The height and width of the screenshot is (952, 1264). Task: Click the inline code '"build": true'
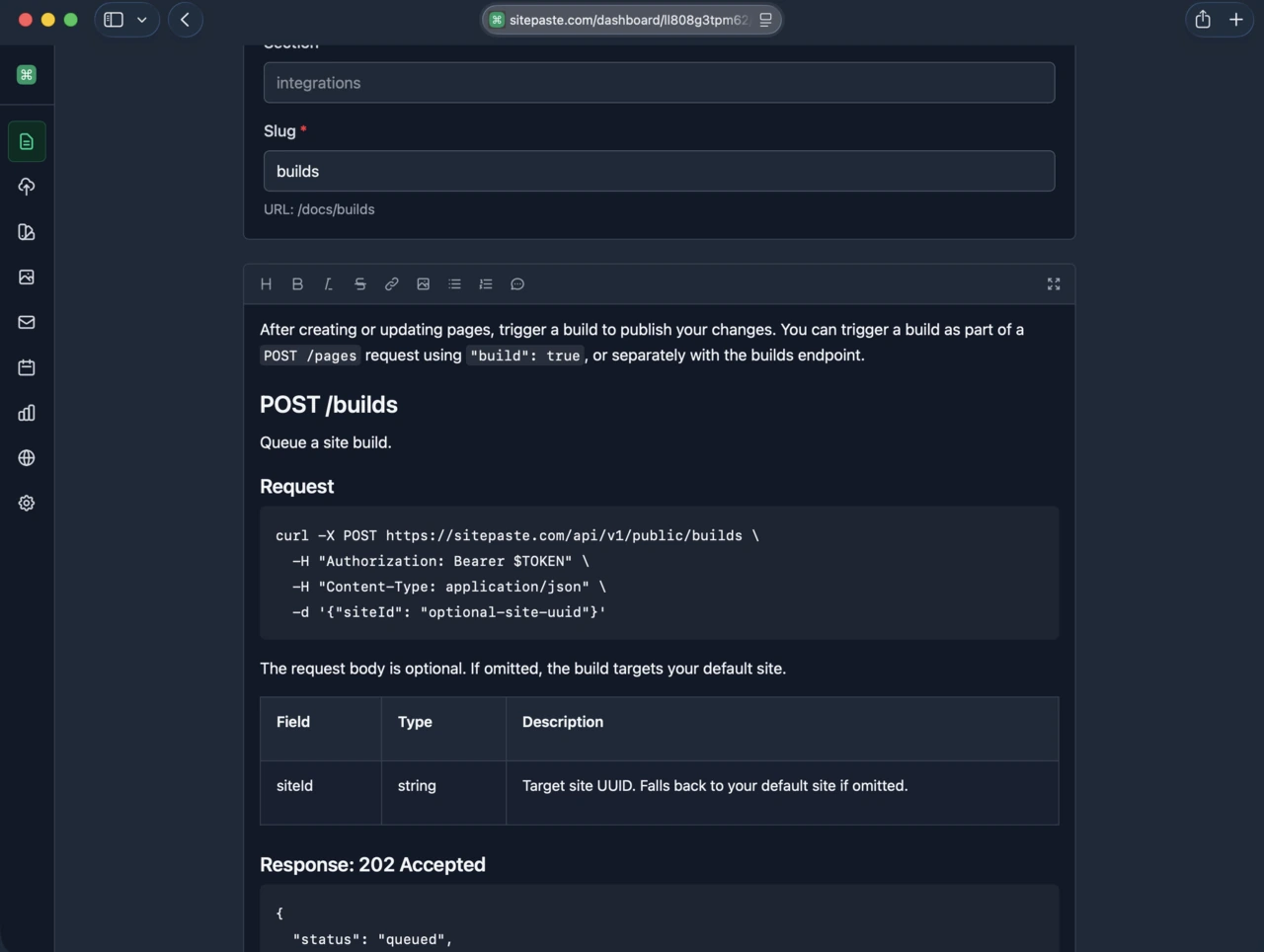pos(525,356)
